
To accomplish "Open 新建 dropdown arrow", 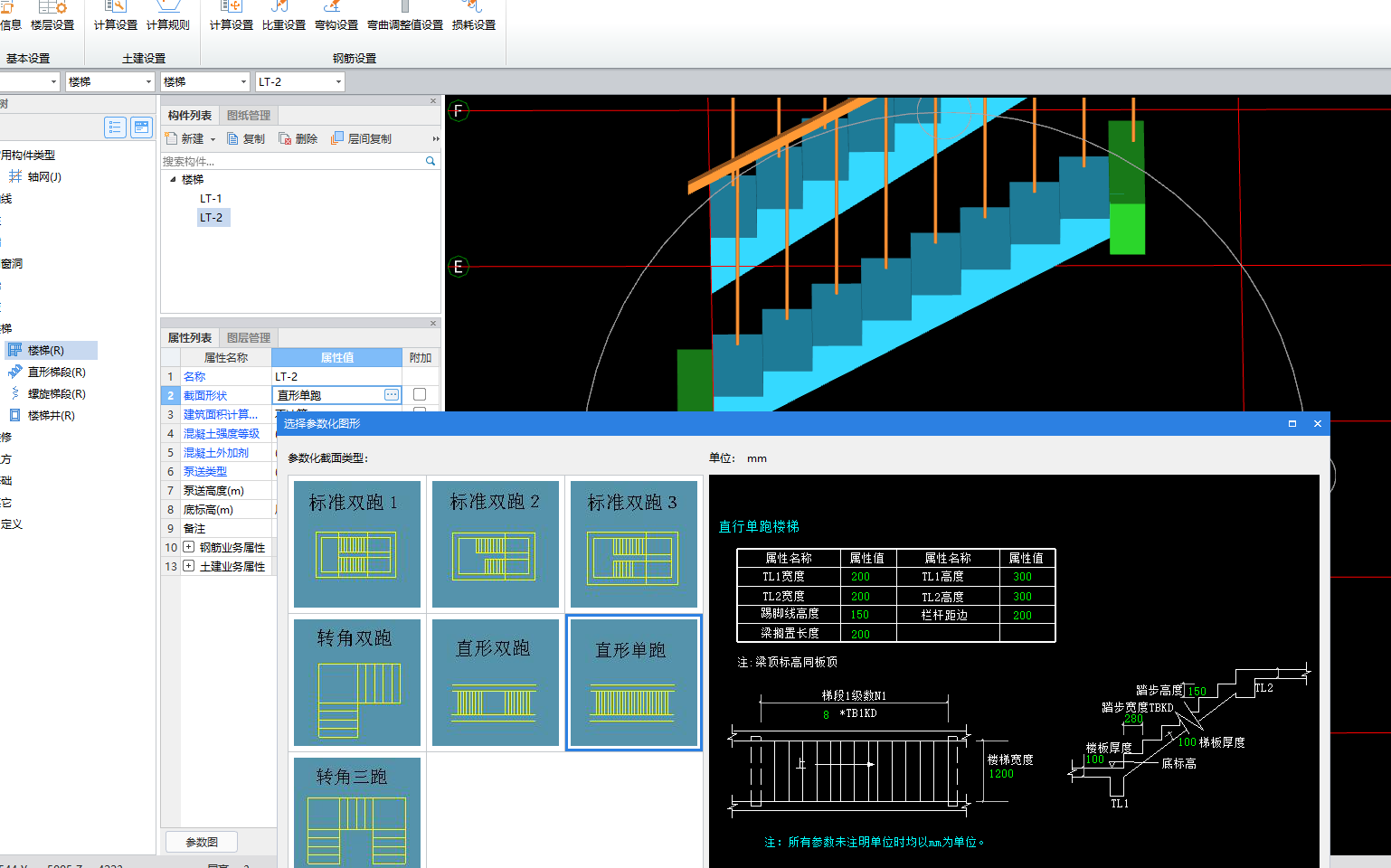I will [x=213, y=139].
